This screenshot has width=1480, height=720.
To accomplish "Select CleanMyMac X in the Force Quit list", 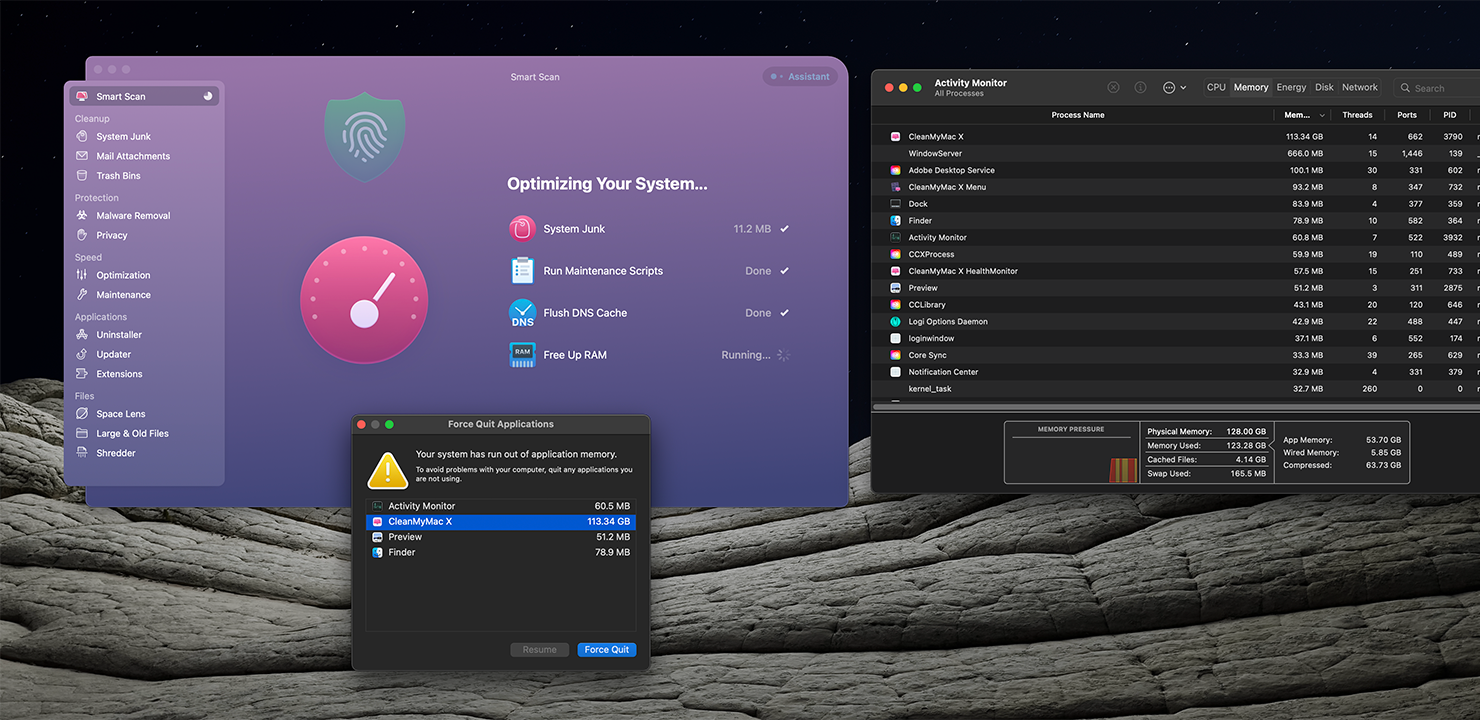I will click(x=500, y=522).
